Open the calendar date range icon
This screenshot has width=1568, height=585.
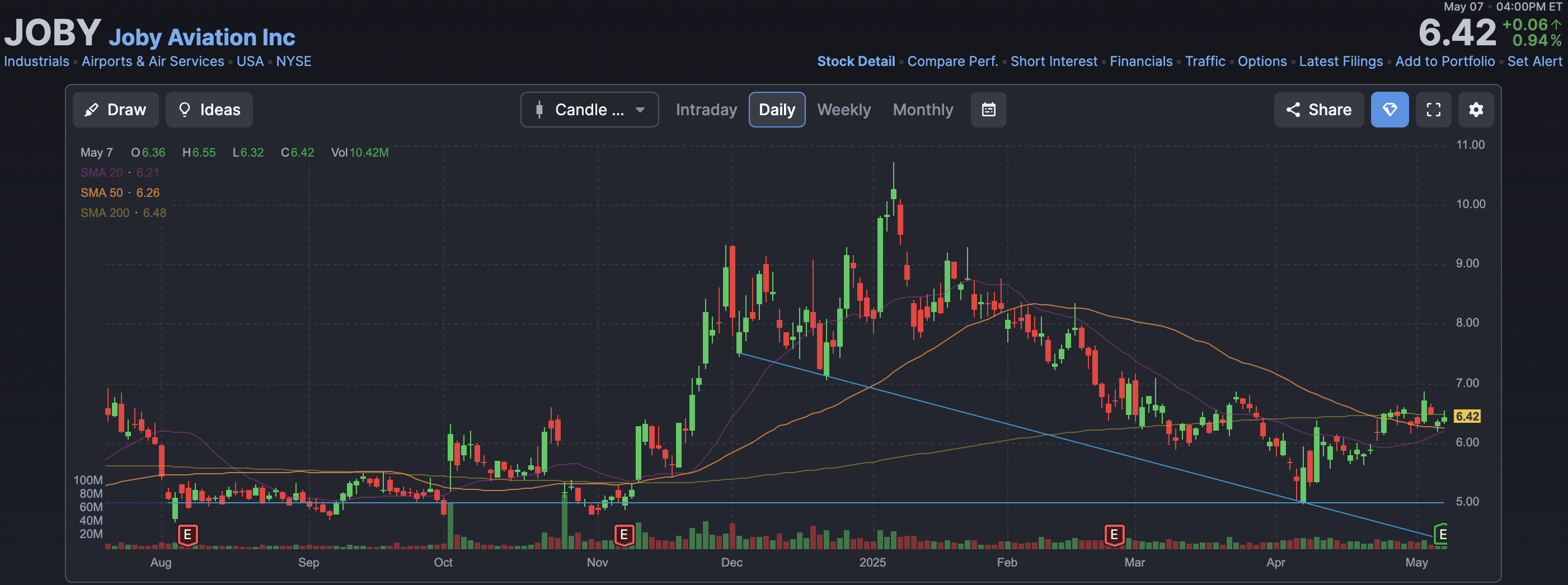988,110
